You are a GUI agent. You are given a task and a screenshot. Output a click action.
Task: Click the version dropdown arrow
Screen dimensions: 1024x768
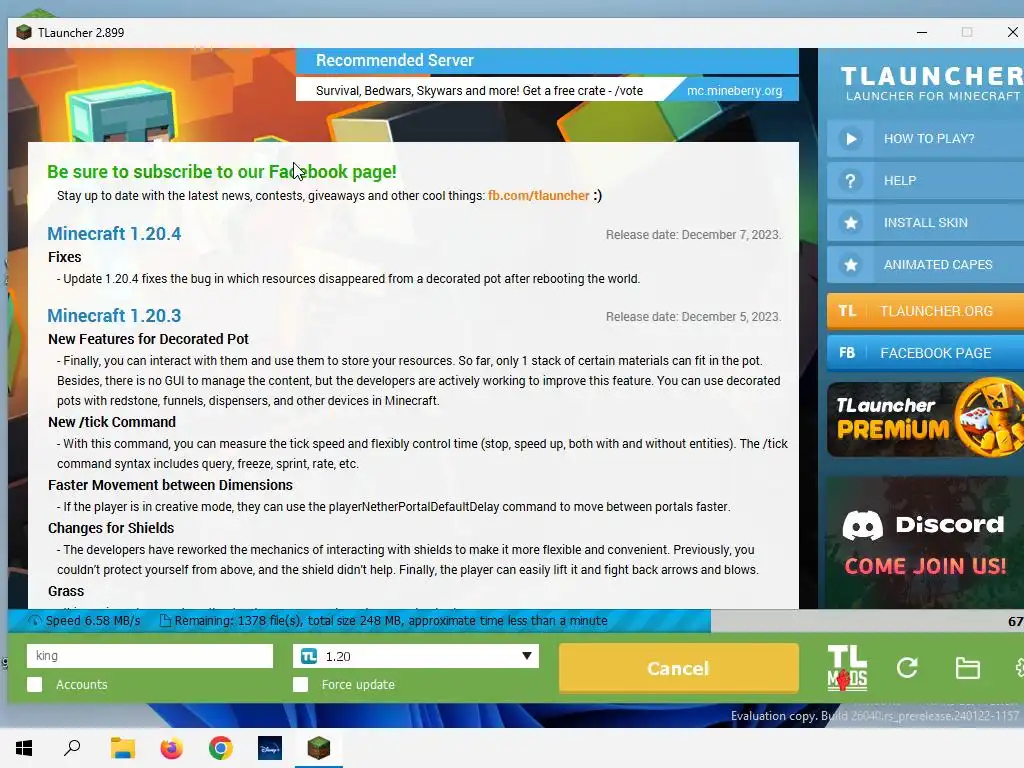pos(526,656)
